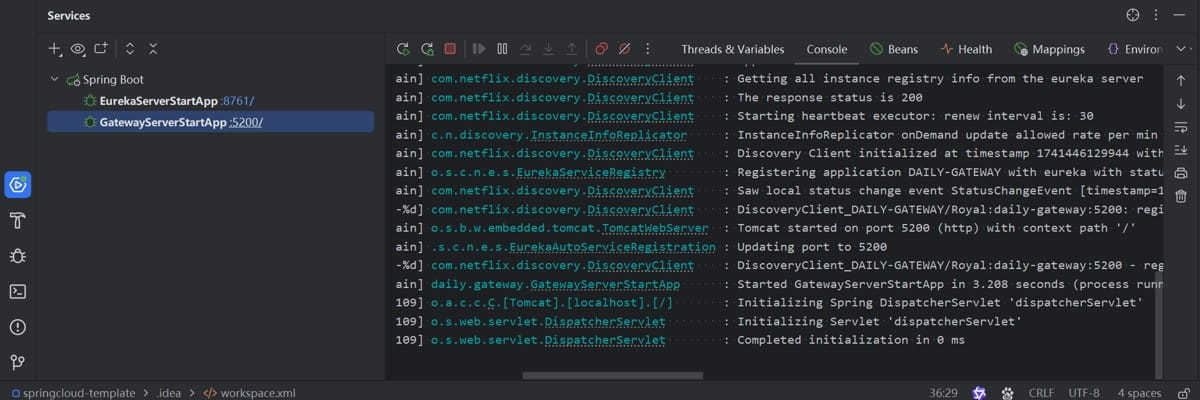
Task: Select GatewayServerStartApp service
Action: [x=162, y=122]
